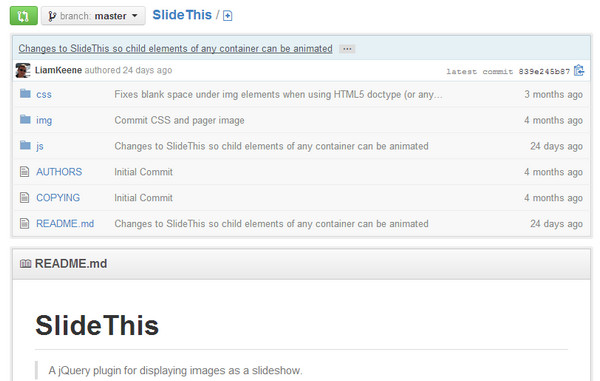This screenshot has height=381, width=600.
Task: Click the css folder icon
Action: tap(25, 93)
